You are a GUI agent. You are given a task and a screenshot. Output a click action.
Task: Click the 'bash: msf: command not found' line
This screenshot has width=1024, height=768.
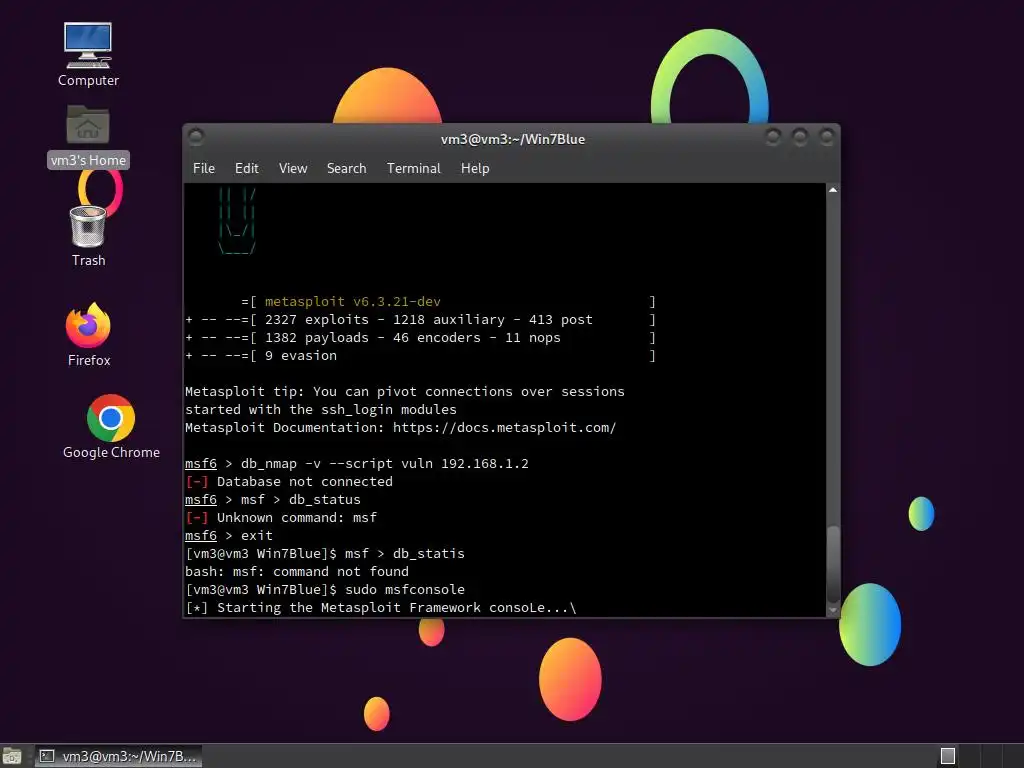pyautogui.click(x=297, y=571)
